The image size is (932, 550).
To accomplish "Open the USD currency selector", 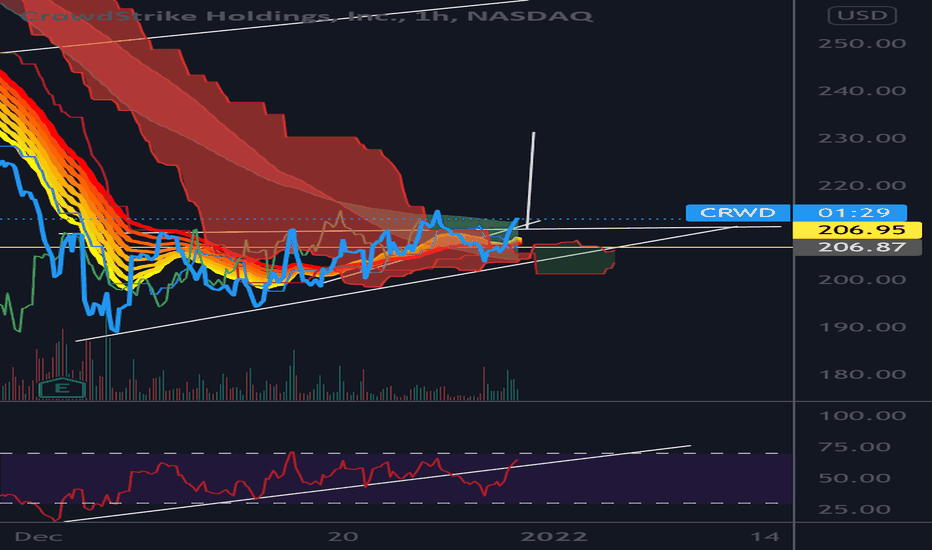I will (862, 15).
